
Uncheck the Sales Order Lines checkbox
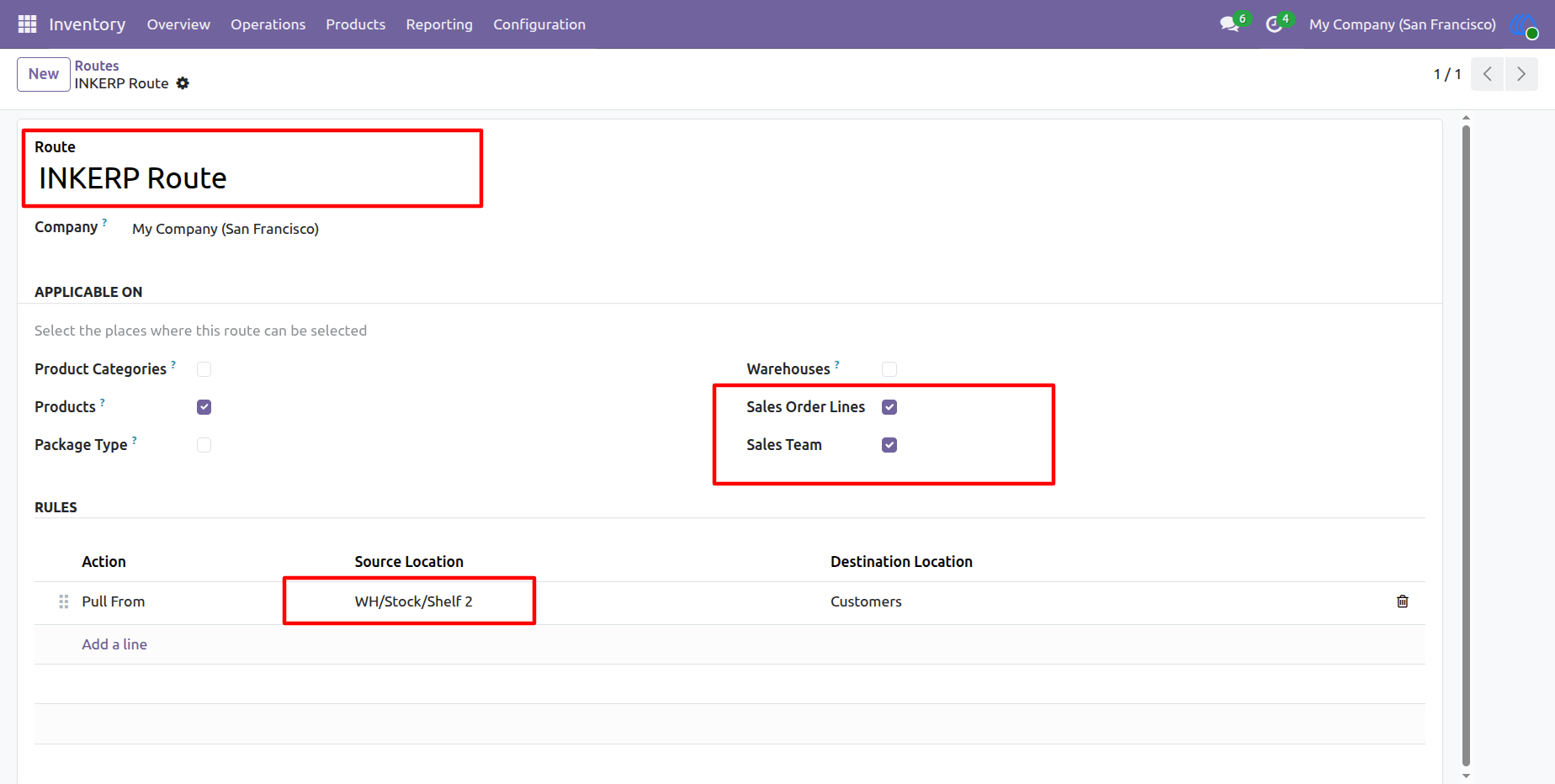coord(889,407)
